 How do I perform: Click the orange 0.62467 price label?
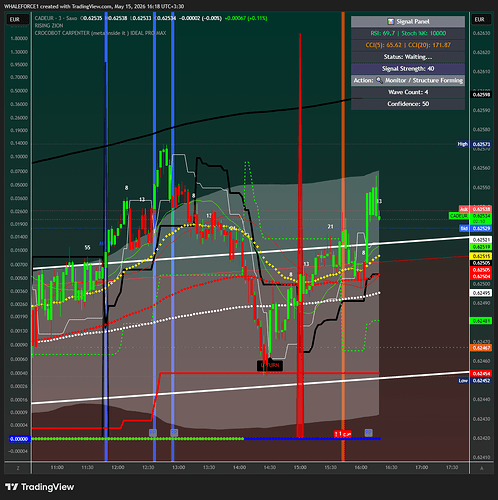[x=481, y=348]
